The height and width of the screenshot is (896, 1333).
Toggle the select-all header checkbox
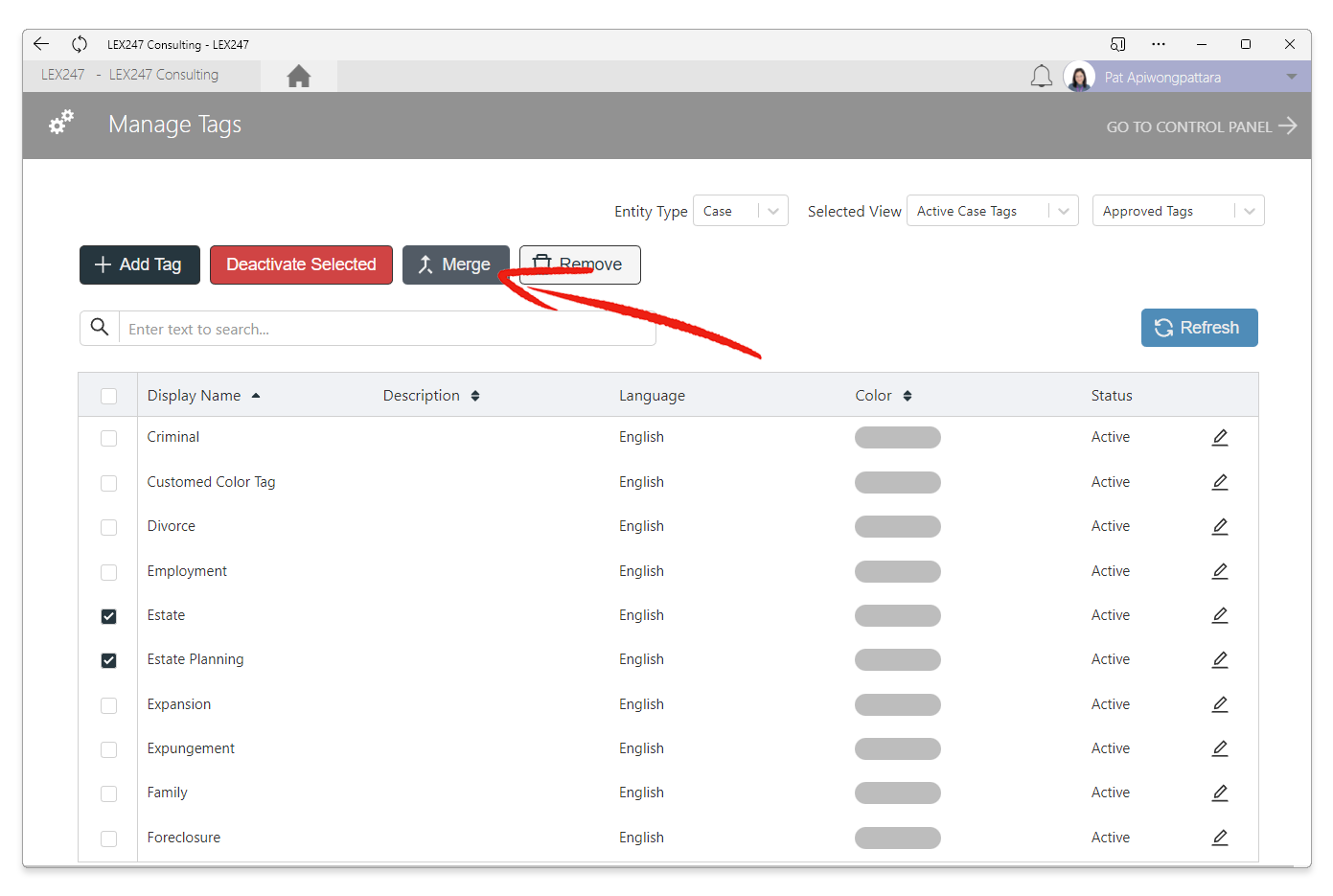[108, 396]
